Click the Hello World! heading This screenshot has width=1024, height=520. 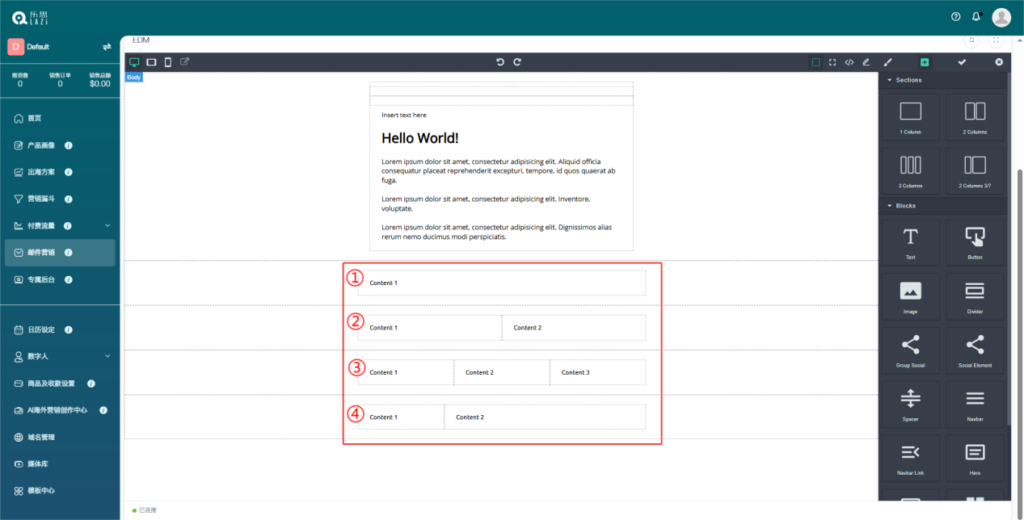[x=420, y=138]
